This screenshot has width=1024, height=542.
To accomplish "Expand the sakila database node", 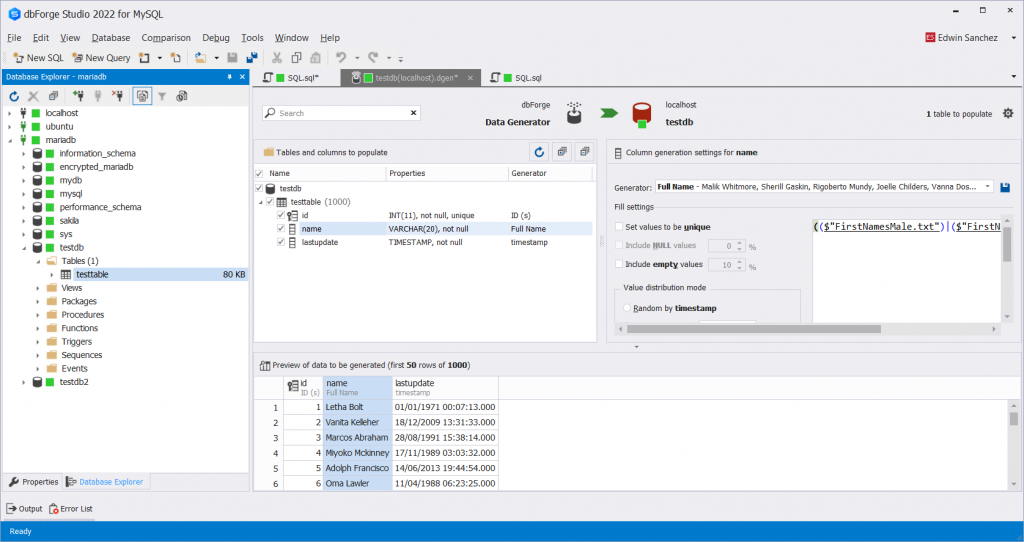I will (24, 221).
